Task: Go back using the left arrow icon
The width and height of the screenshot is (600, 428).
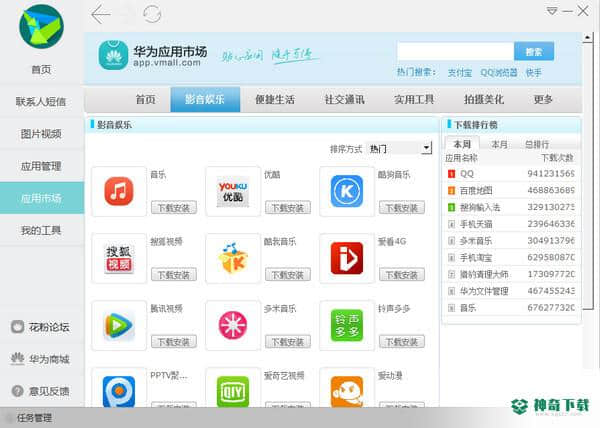Action: [x=101, y=15]
